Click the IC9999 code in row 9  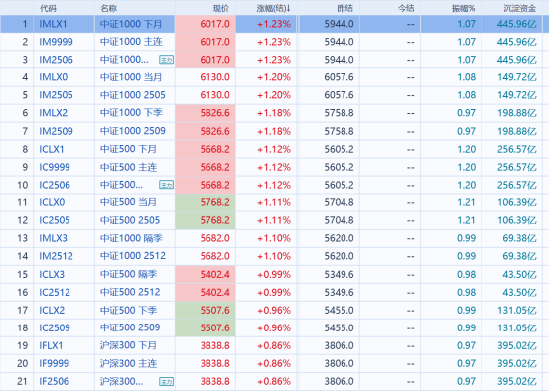point(54,167)
